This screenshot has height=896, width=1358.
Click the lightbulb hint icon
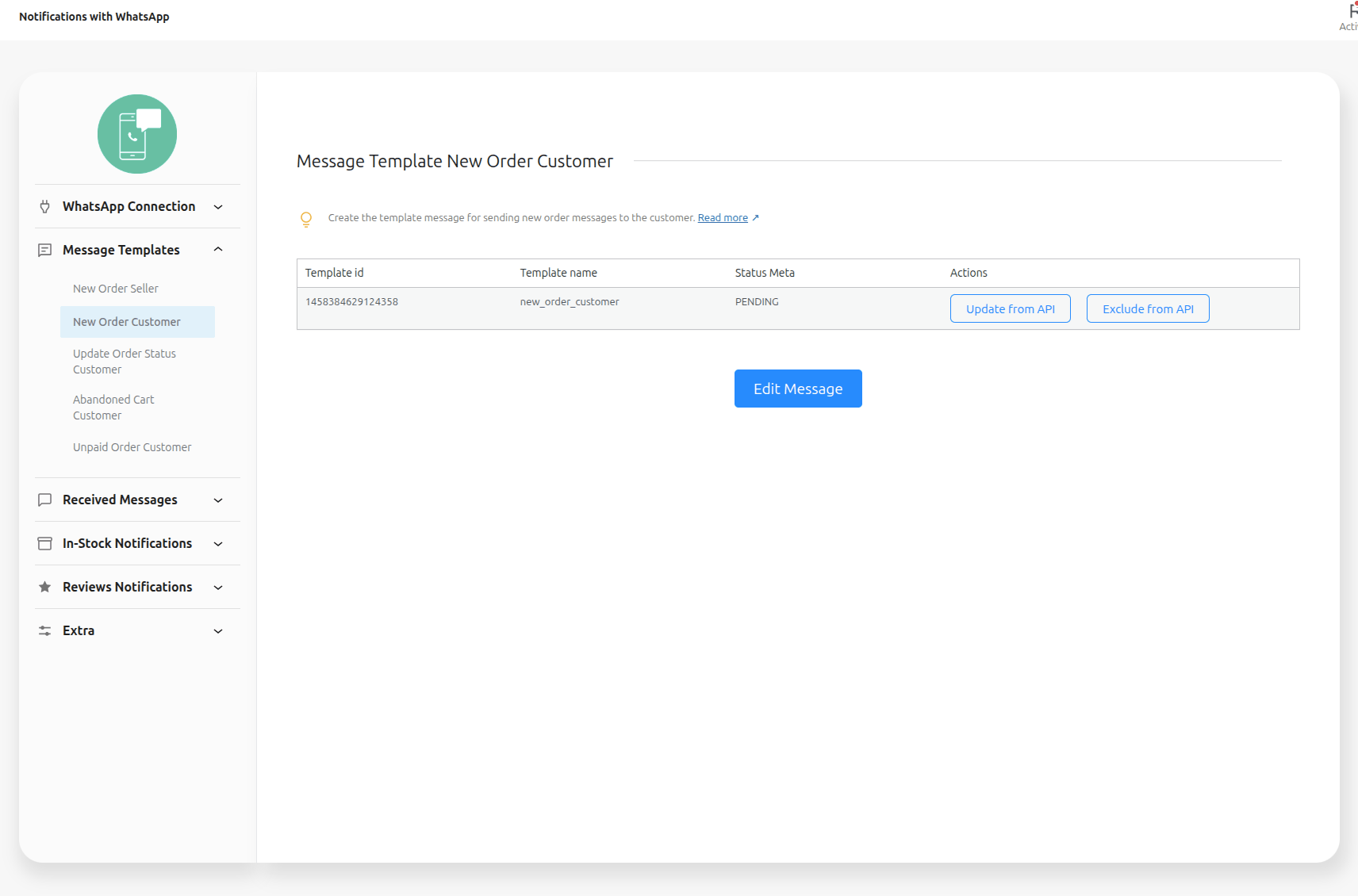(306, 219)
